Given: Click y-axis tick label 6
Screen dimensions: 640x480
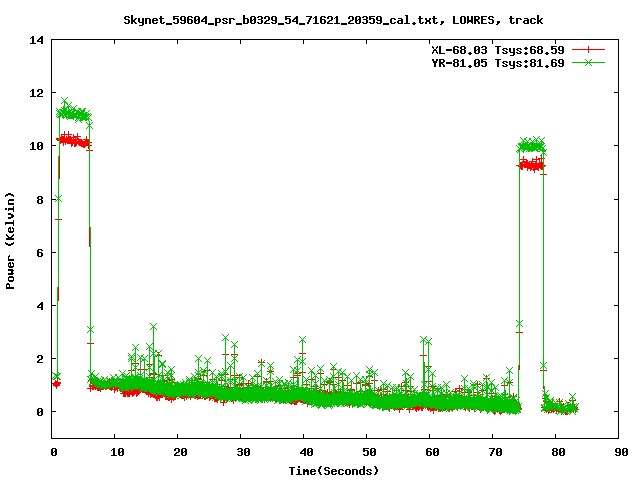Looking at the screenshot, I should (x=40, y=253).
